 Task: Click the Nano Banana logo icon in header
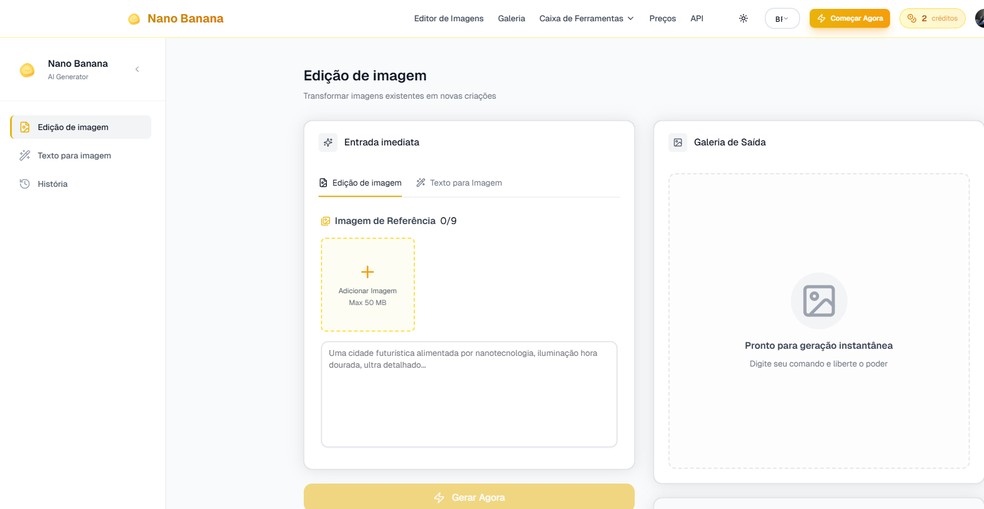(x=134, y=19)
